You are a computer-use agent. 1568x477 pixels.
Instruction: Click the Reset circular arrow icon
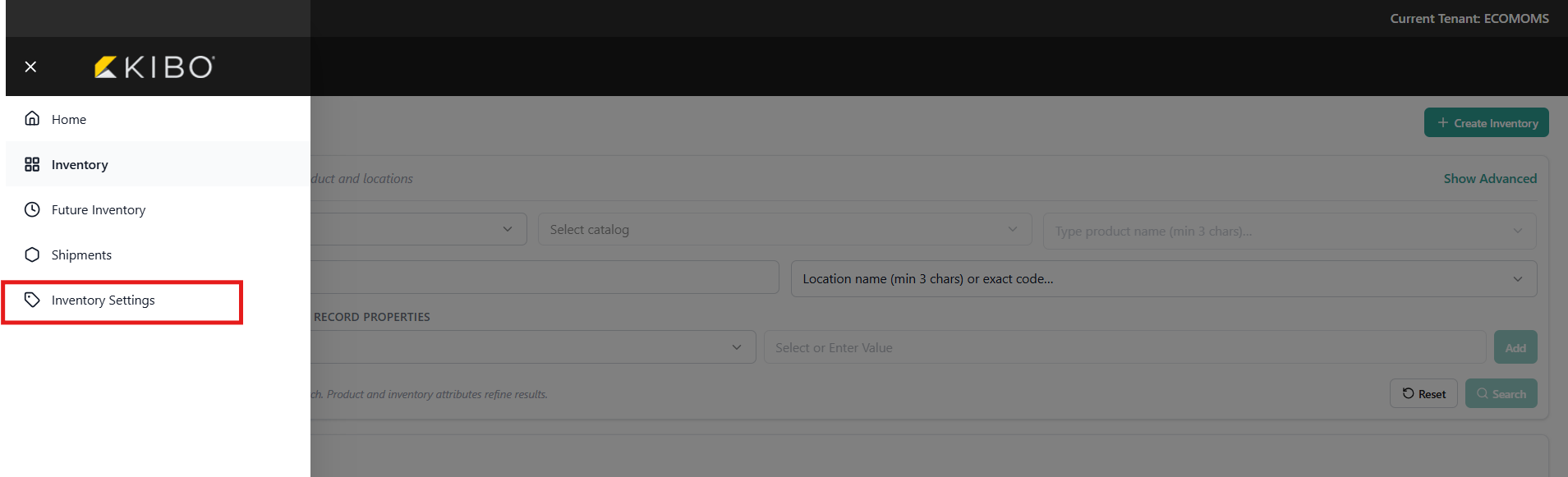point(1408,393)
